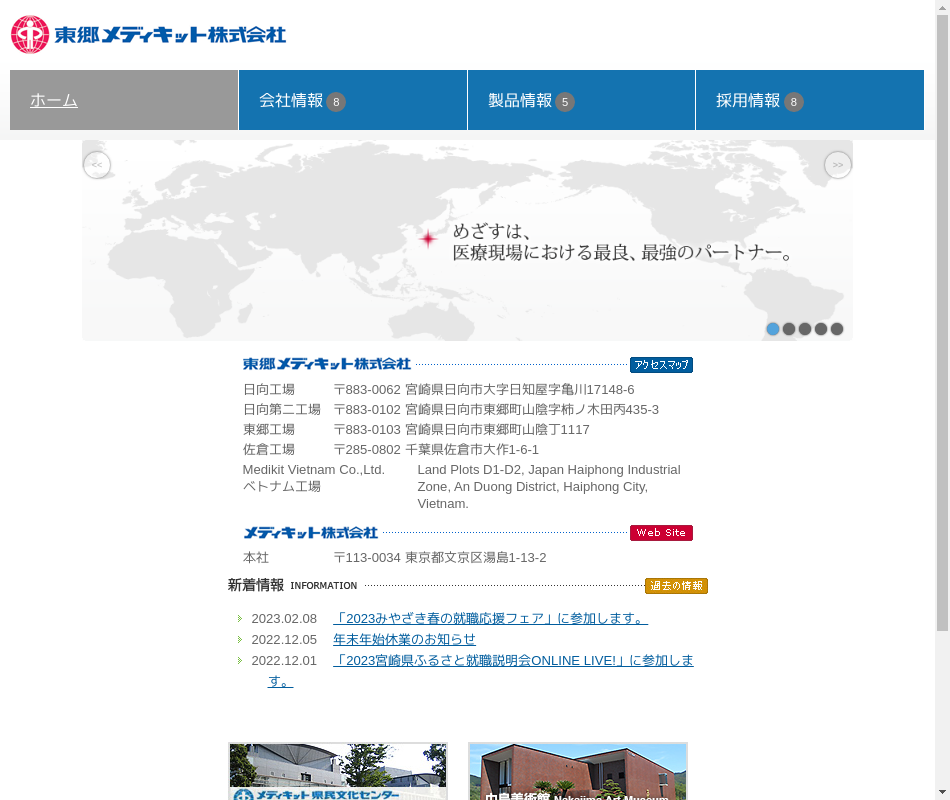This screenshot has height=800, width=950.
Task: Select the first blue carousel dot
Action: [773, 329]
